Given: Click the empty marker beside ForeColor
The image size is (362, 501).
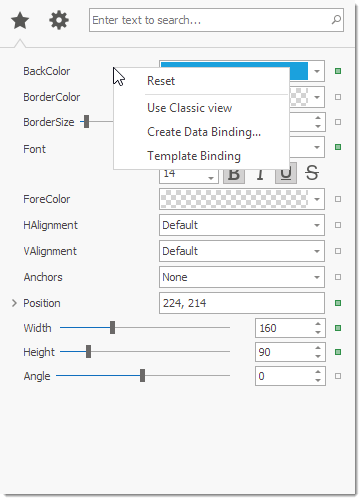Looking at the screenshot, I should click(x=338, y=199).
